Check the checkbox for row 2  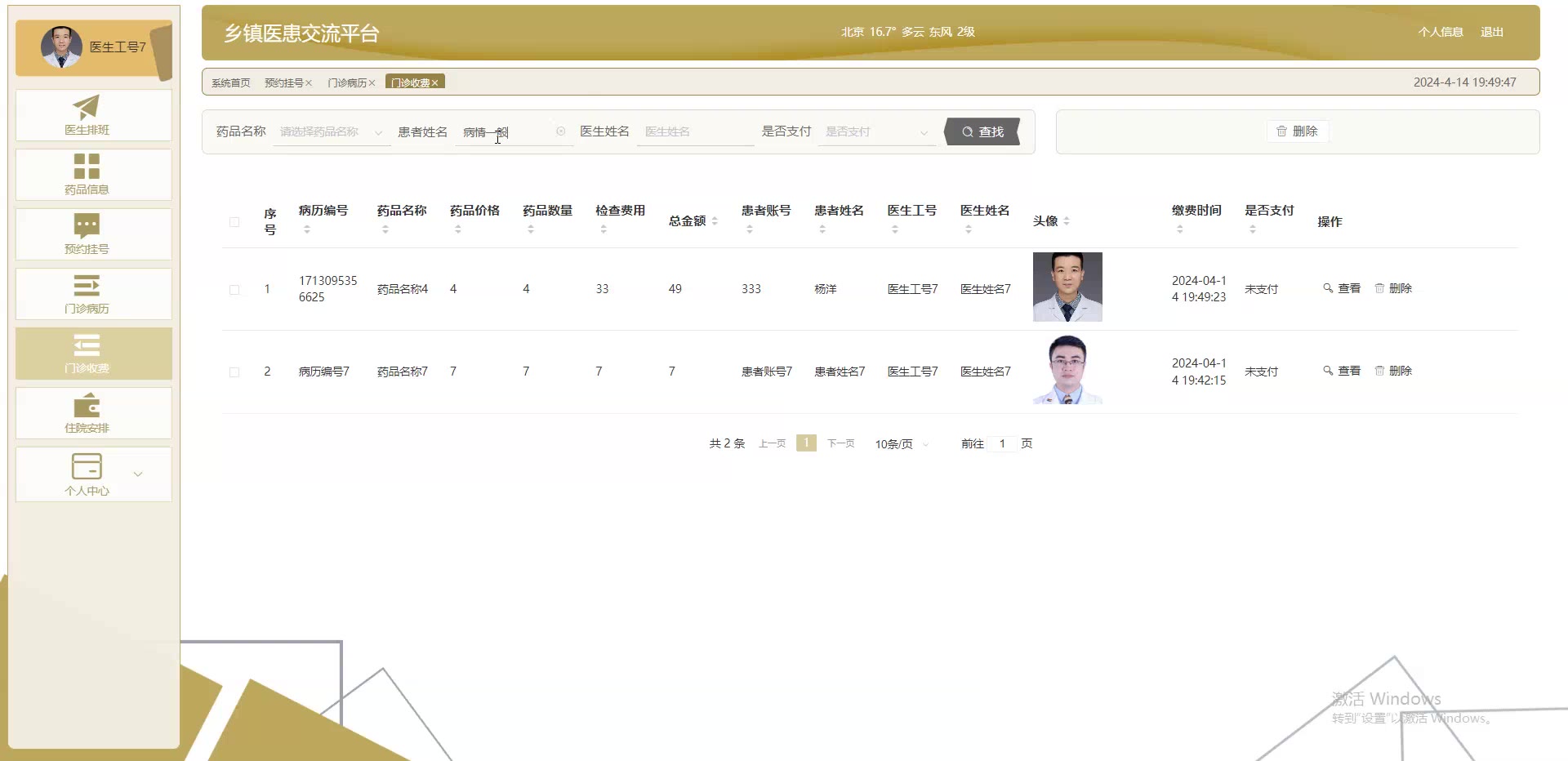(234, 372)
